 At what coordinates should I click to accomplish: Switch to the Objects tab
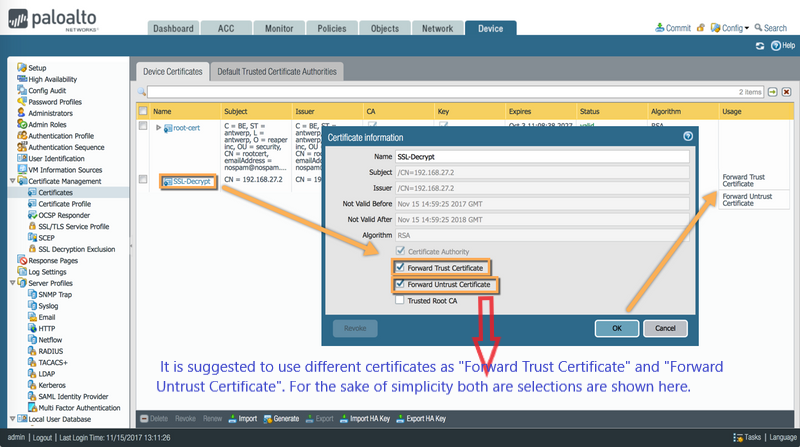pyautogui.click(x=385, y=29)
